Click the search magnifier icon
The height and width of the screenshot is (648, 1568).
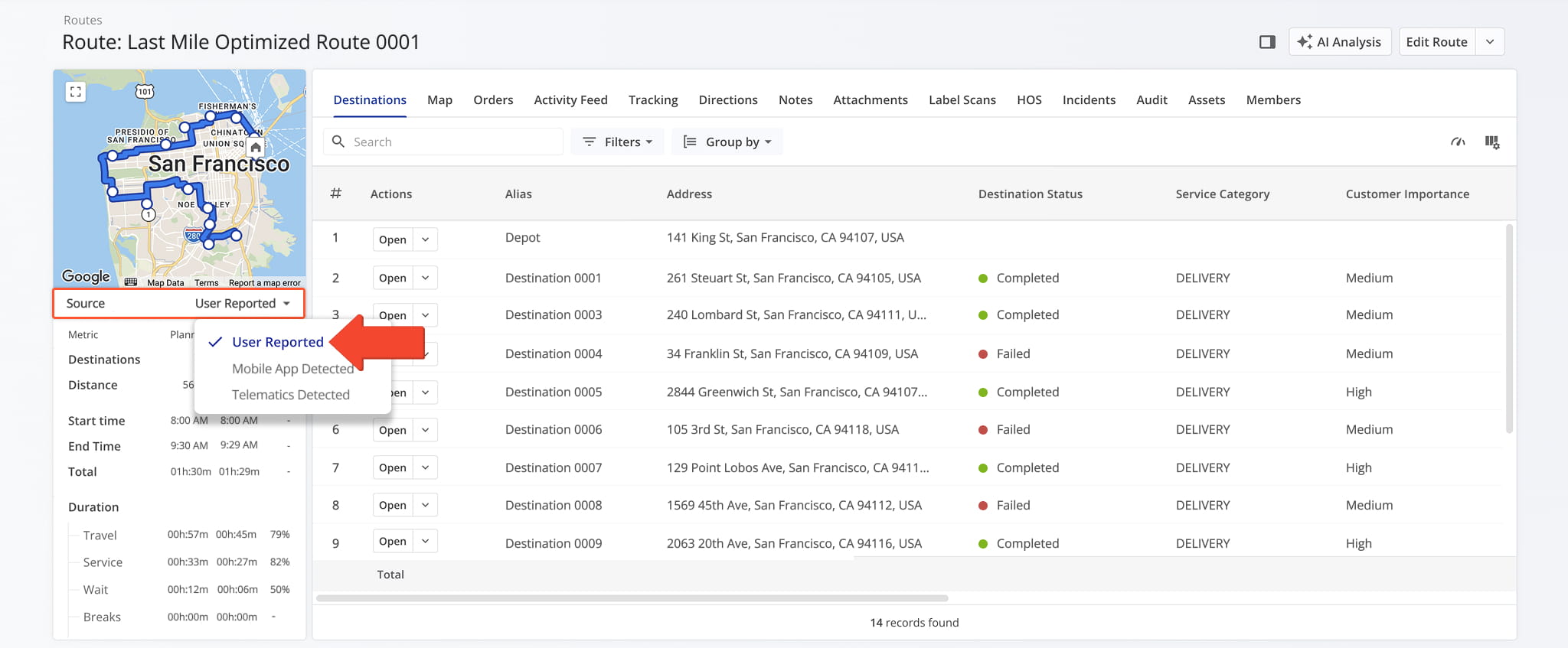tap(338, 142)
